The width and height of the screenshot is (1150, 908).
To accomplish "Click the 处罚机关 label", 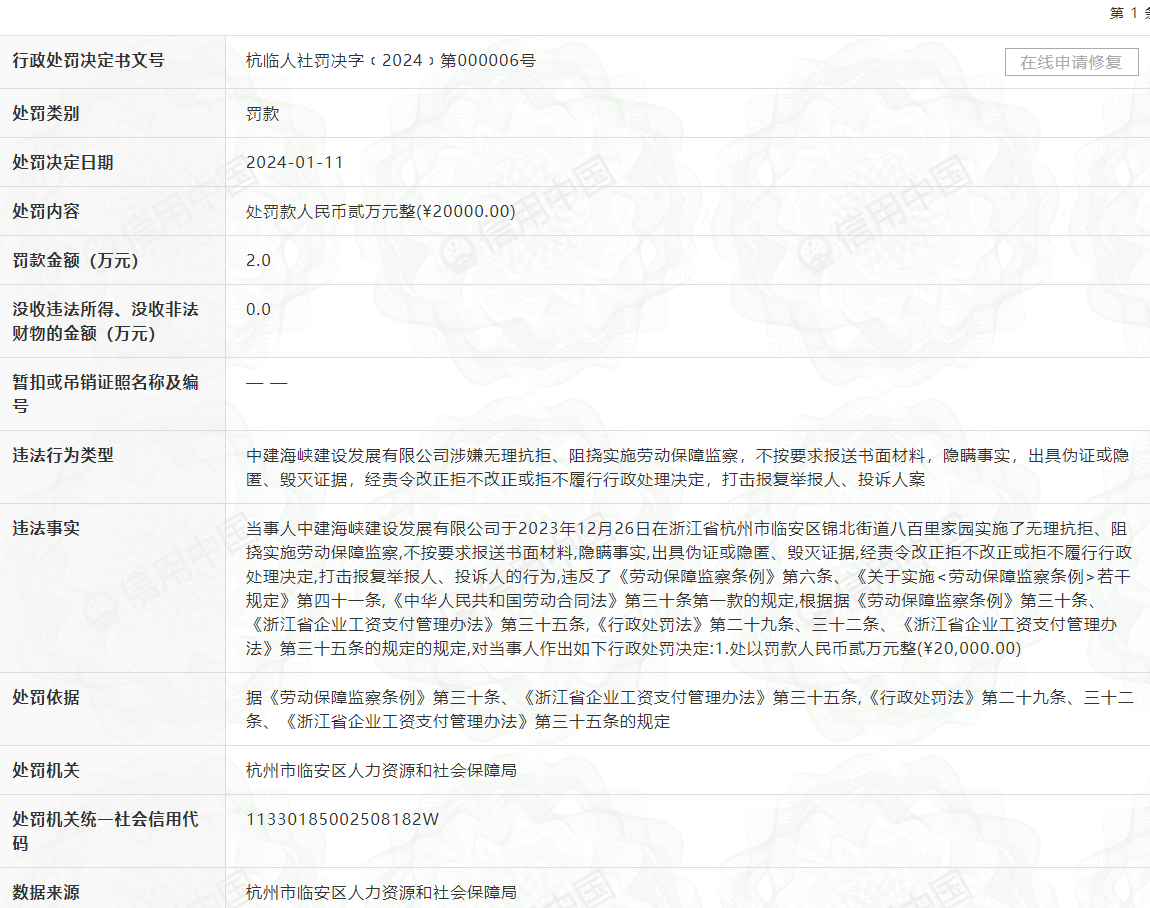I will [45, 770].
